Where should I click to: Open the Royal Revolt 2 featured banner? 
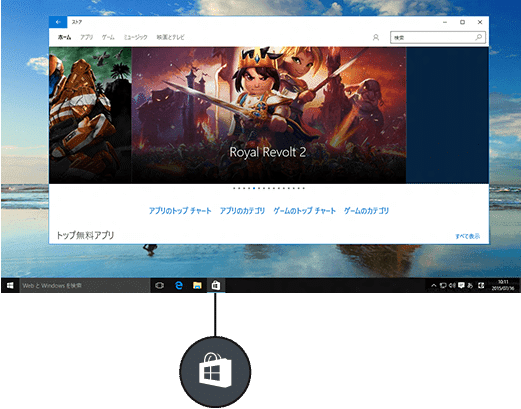(x=269, y=115)
